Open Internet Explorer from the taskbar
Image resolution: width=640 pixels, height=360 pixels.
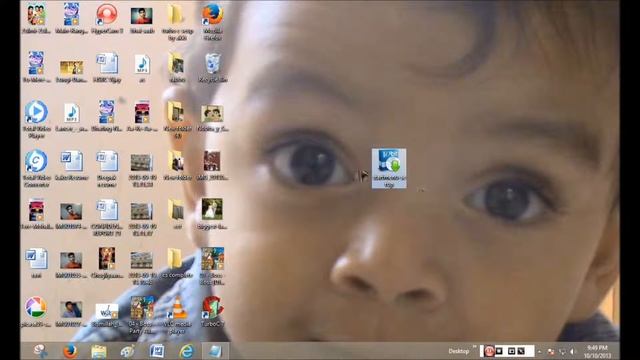point(187,351)
